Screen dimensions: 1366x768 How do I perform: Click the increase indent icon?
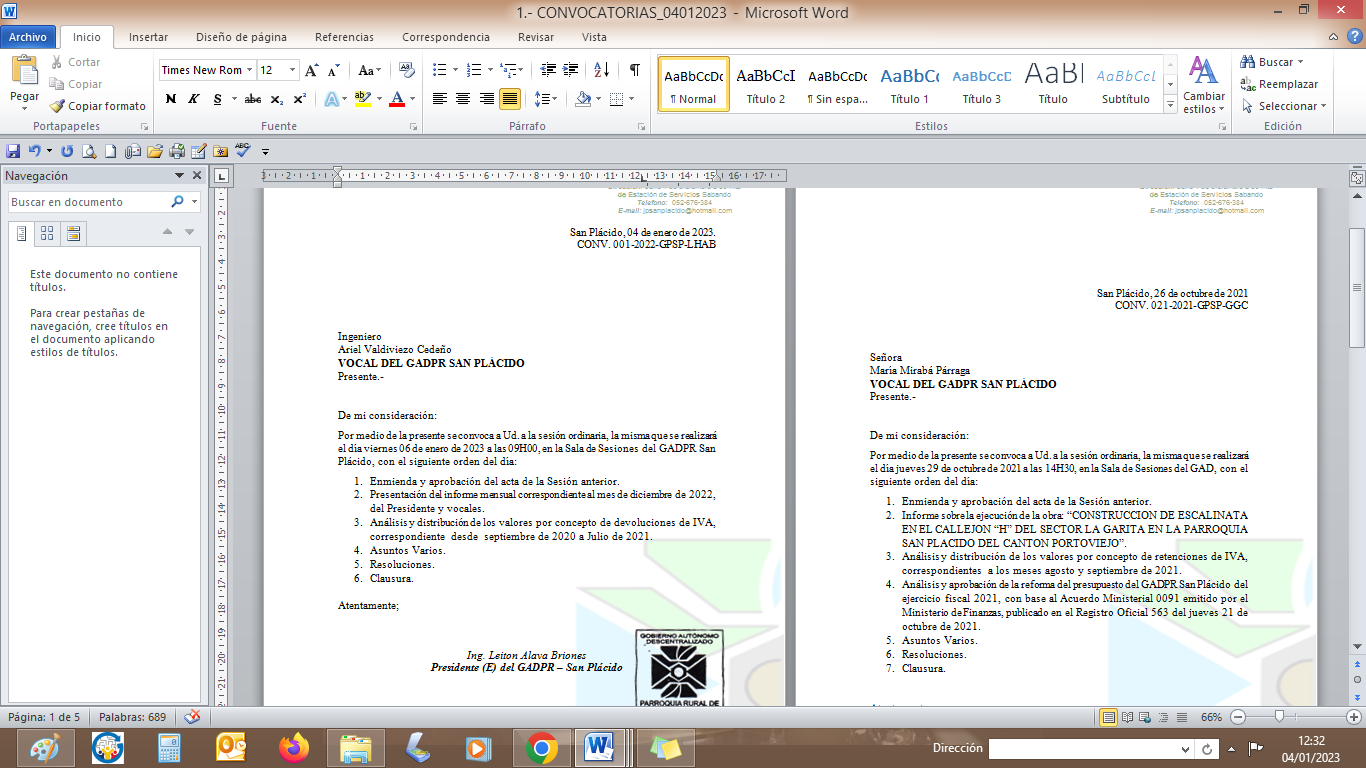[x=571, y=70]
